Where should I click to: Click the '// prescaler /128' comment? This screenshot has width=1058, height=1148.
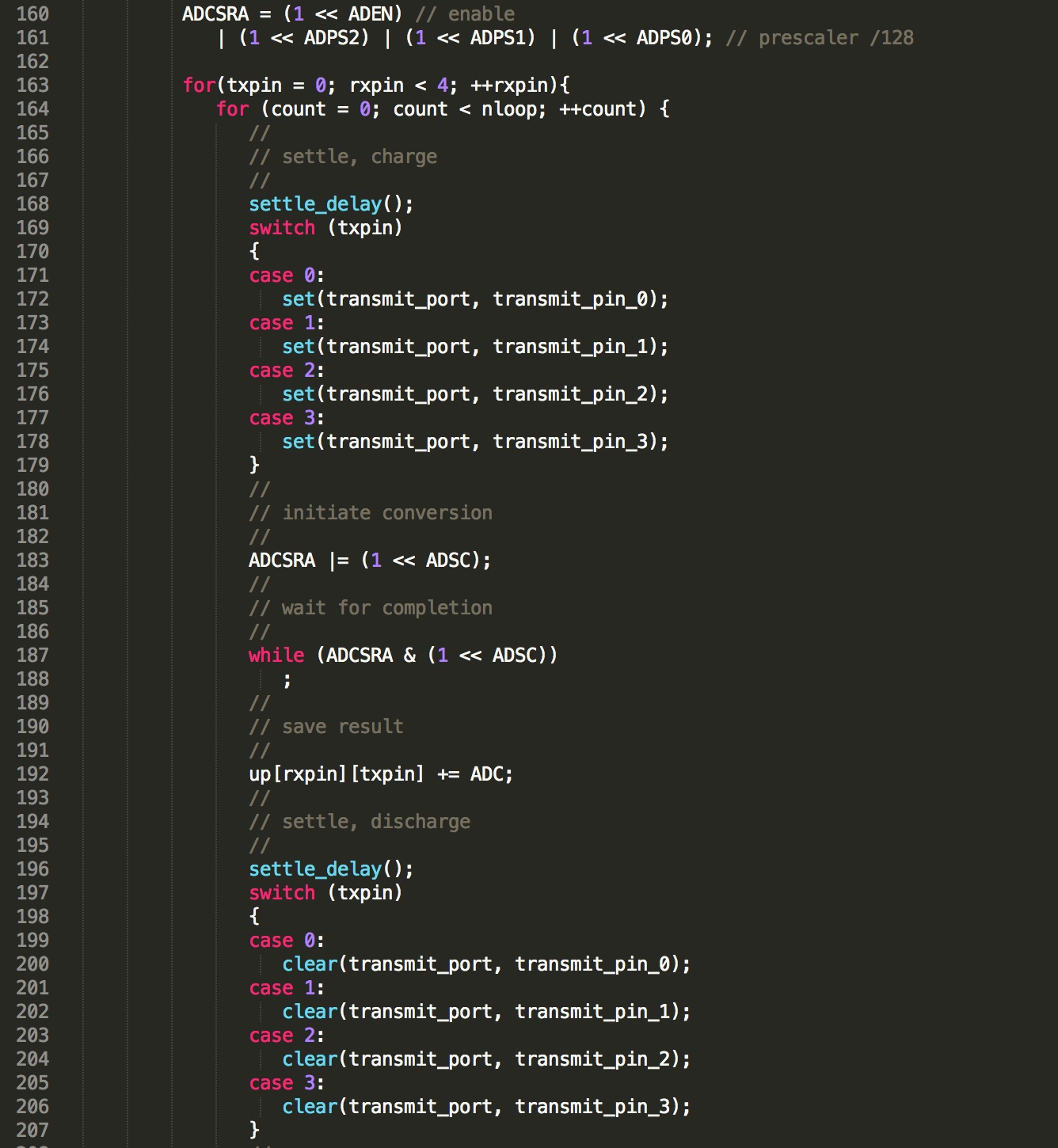click(x=820, y=38)
